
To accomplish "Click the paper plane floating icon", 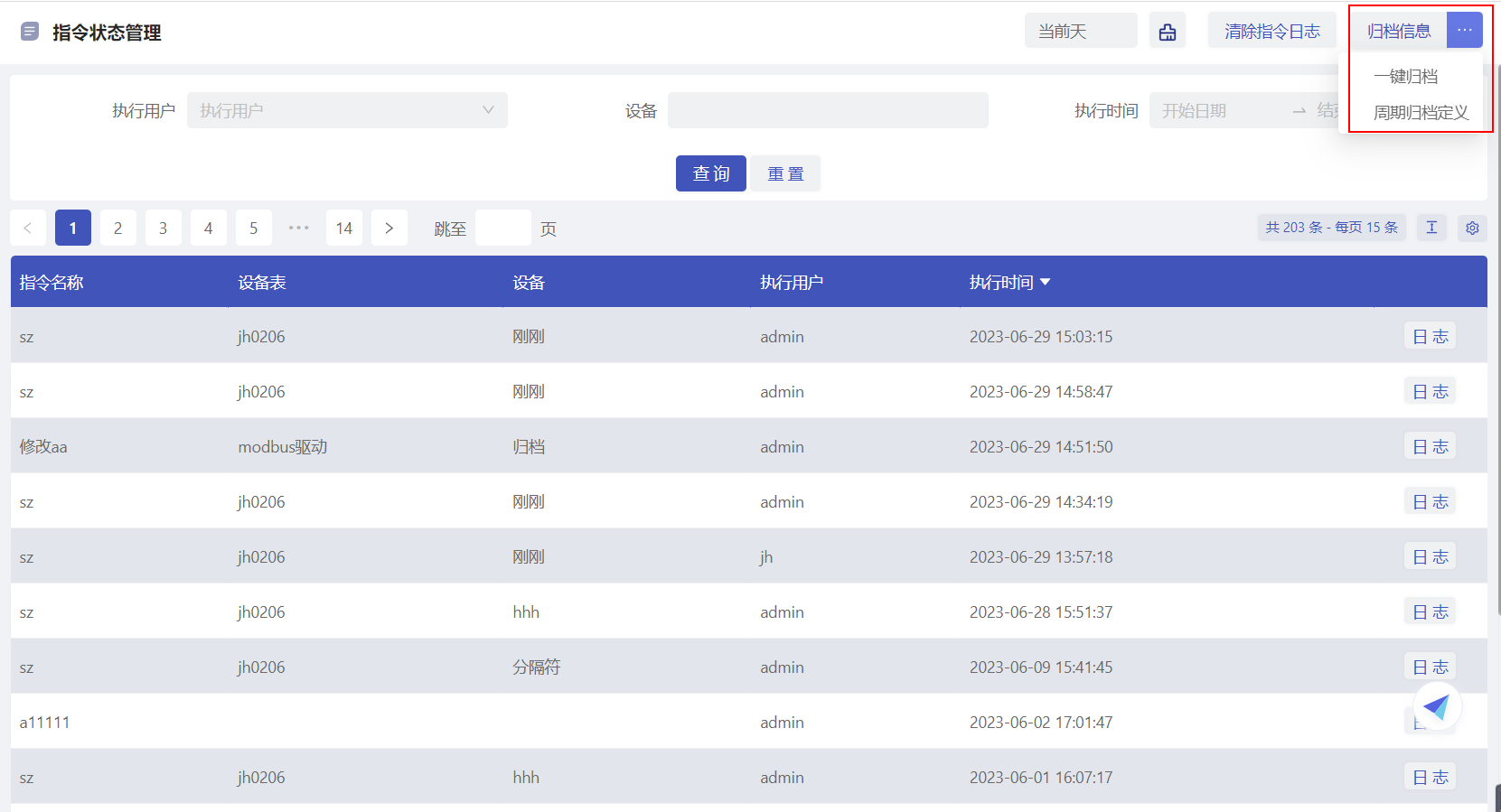I will 1437,706.
